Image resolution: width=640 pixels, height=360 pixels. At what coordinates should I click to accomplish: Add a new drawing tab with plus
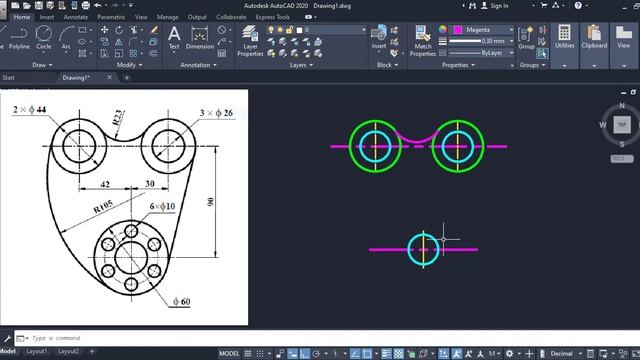coord(127,78)
